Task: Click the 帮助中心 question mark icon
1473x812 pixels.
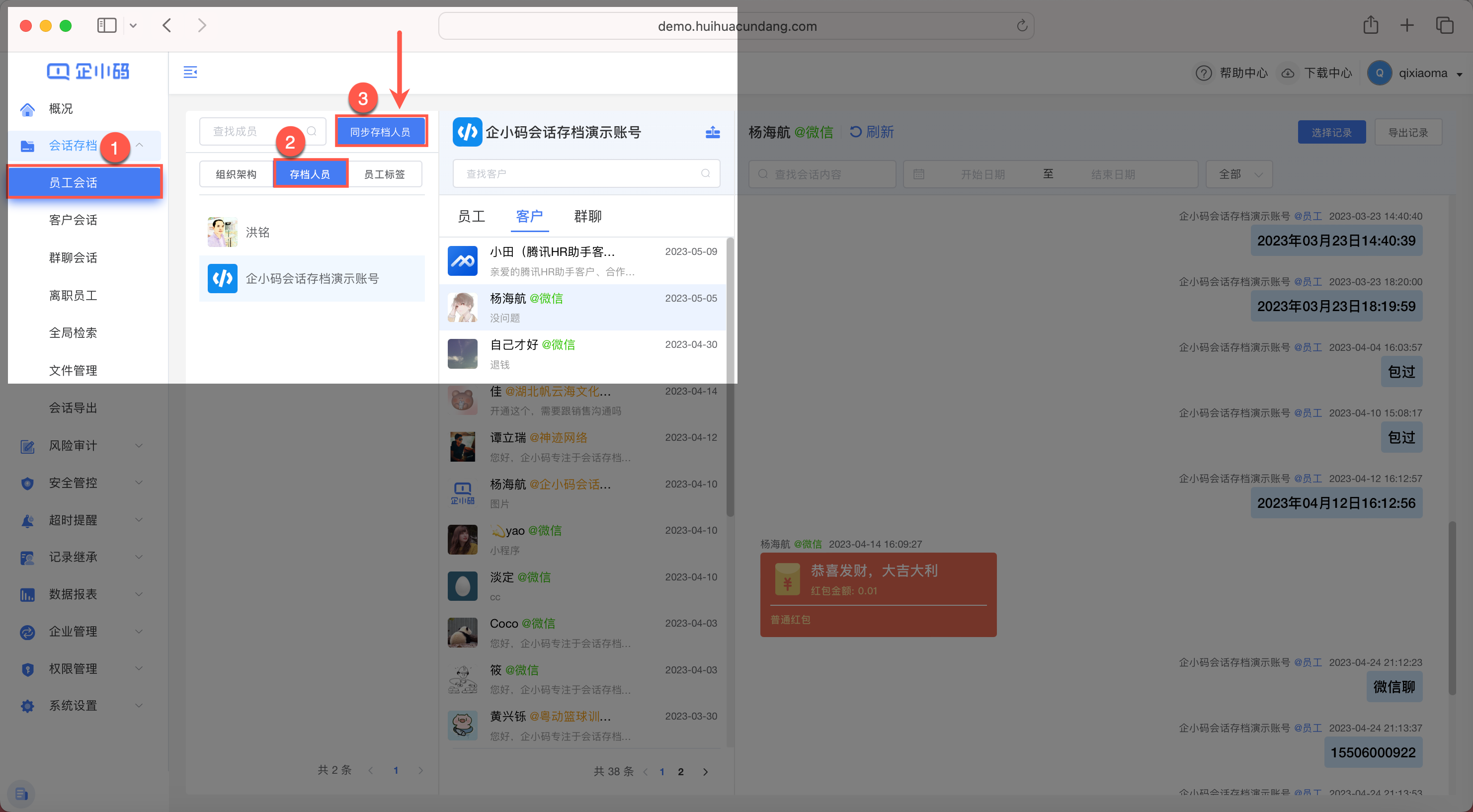Action: pyautogui.click(x=1203, y=73)
